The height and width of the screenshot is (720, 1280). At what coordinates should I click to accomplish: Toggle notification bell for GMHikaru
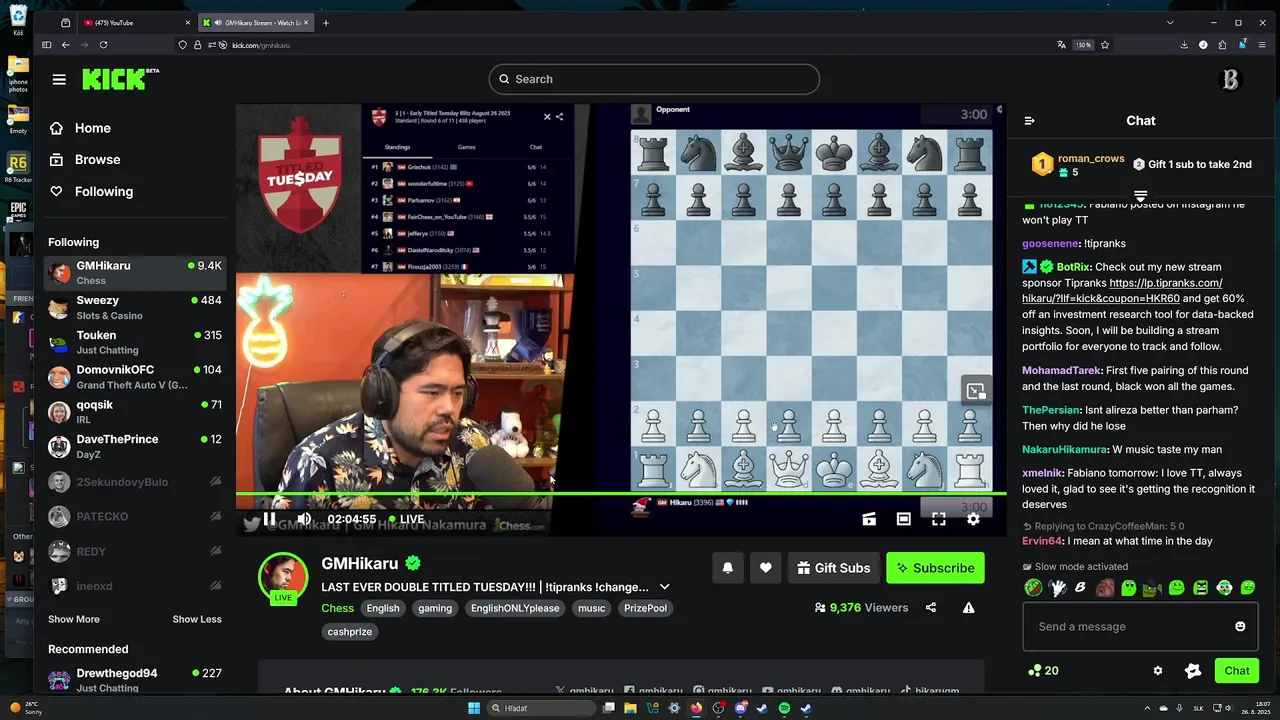click(728, 568)
